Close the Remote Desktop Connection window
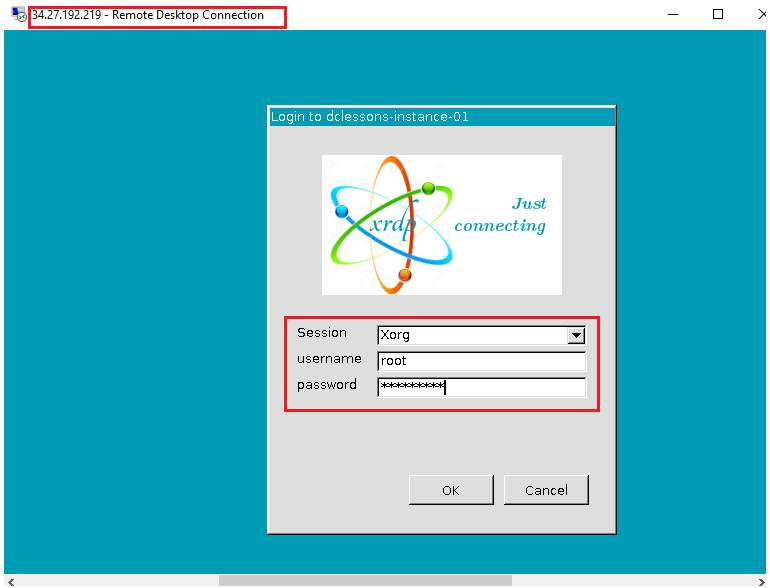Screen dimensions: 770x588 pyautogui.click(x=762, y=14)
